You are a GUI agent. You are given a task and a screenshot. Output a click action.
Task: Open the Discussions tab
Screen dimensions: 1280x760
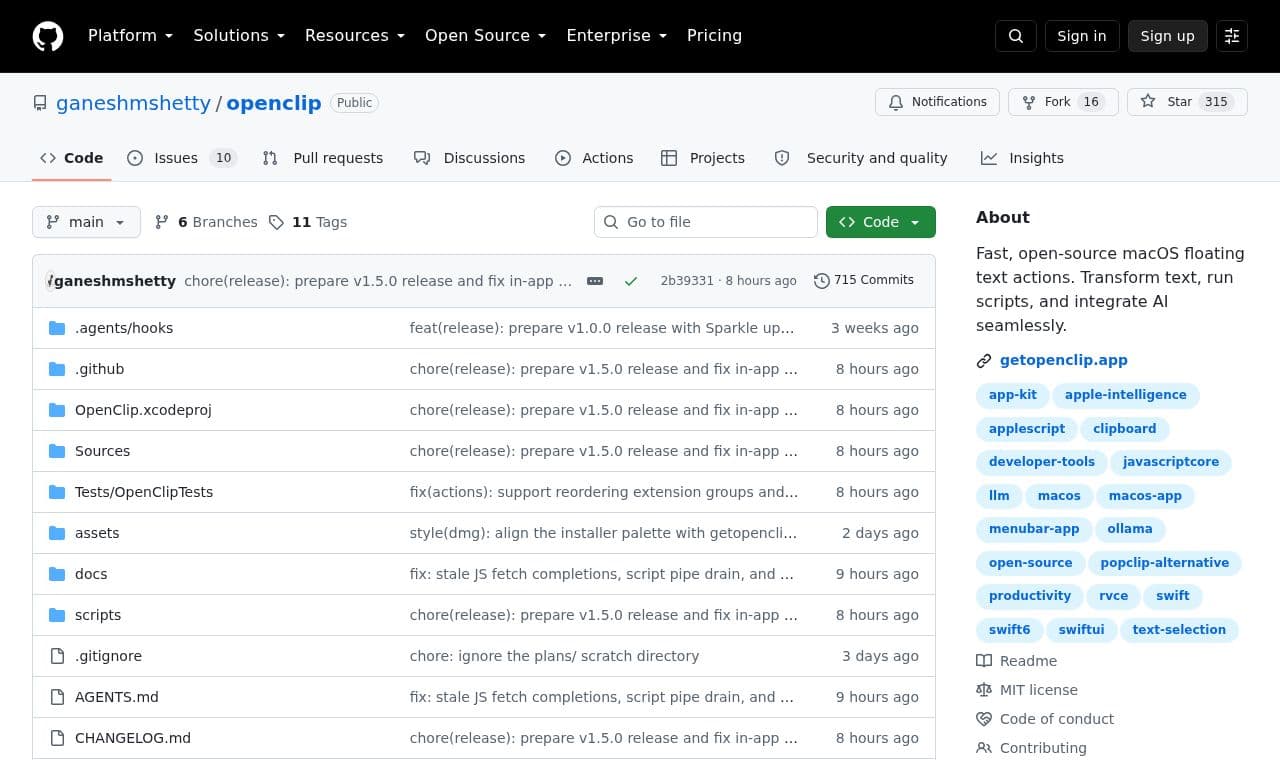[469, 158]
